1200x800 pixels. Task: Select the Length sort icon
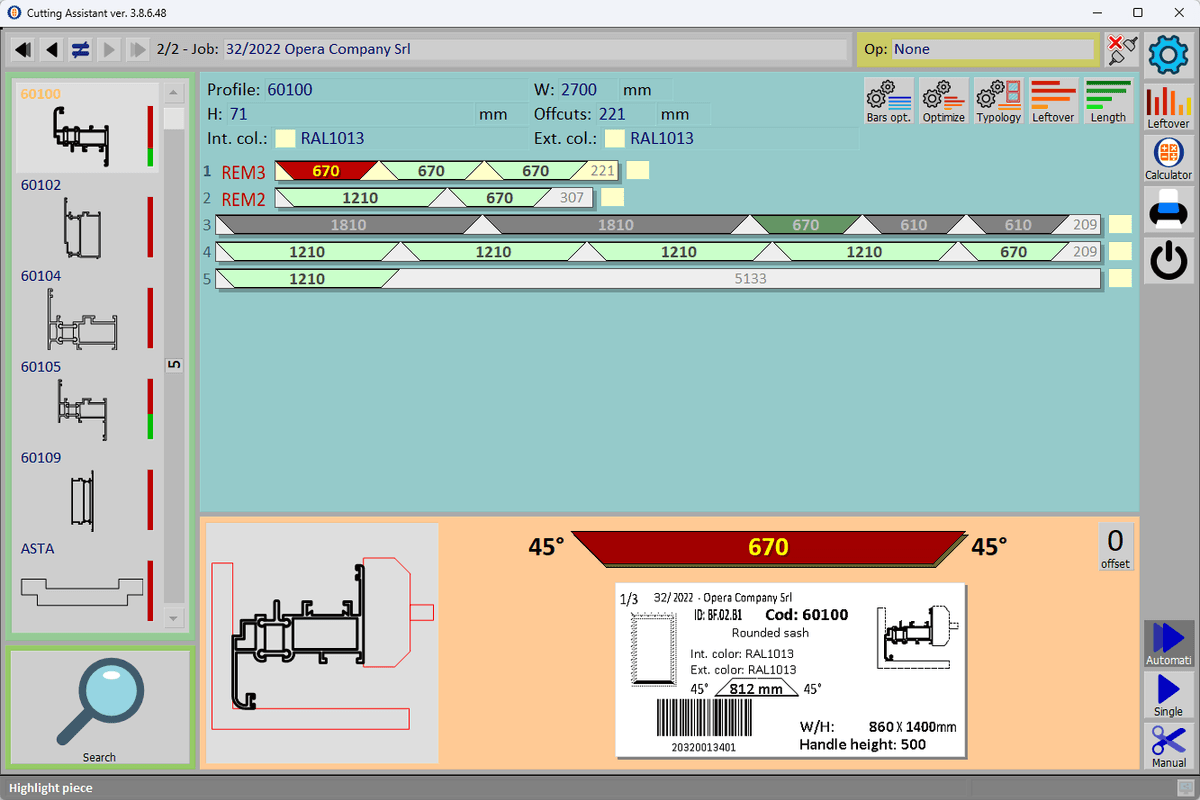tap(1108, 101)
